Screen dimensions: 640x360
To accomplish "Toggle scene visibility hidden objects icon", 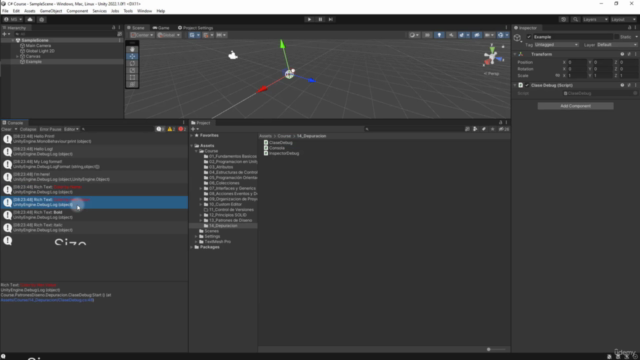I will (x=477, y=35).
